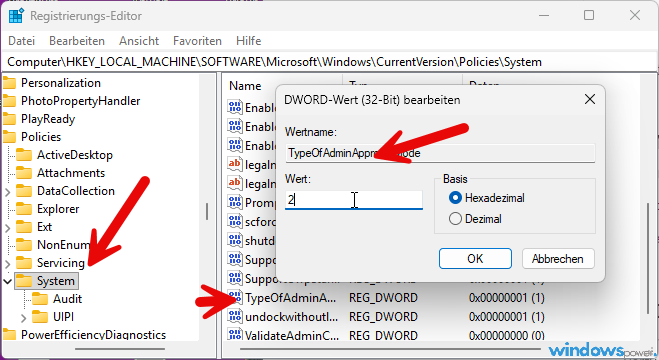This screenshot has height=360, width=659.
Task: Click the shutd DWORD value icon
Action: point(235,240)
